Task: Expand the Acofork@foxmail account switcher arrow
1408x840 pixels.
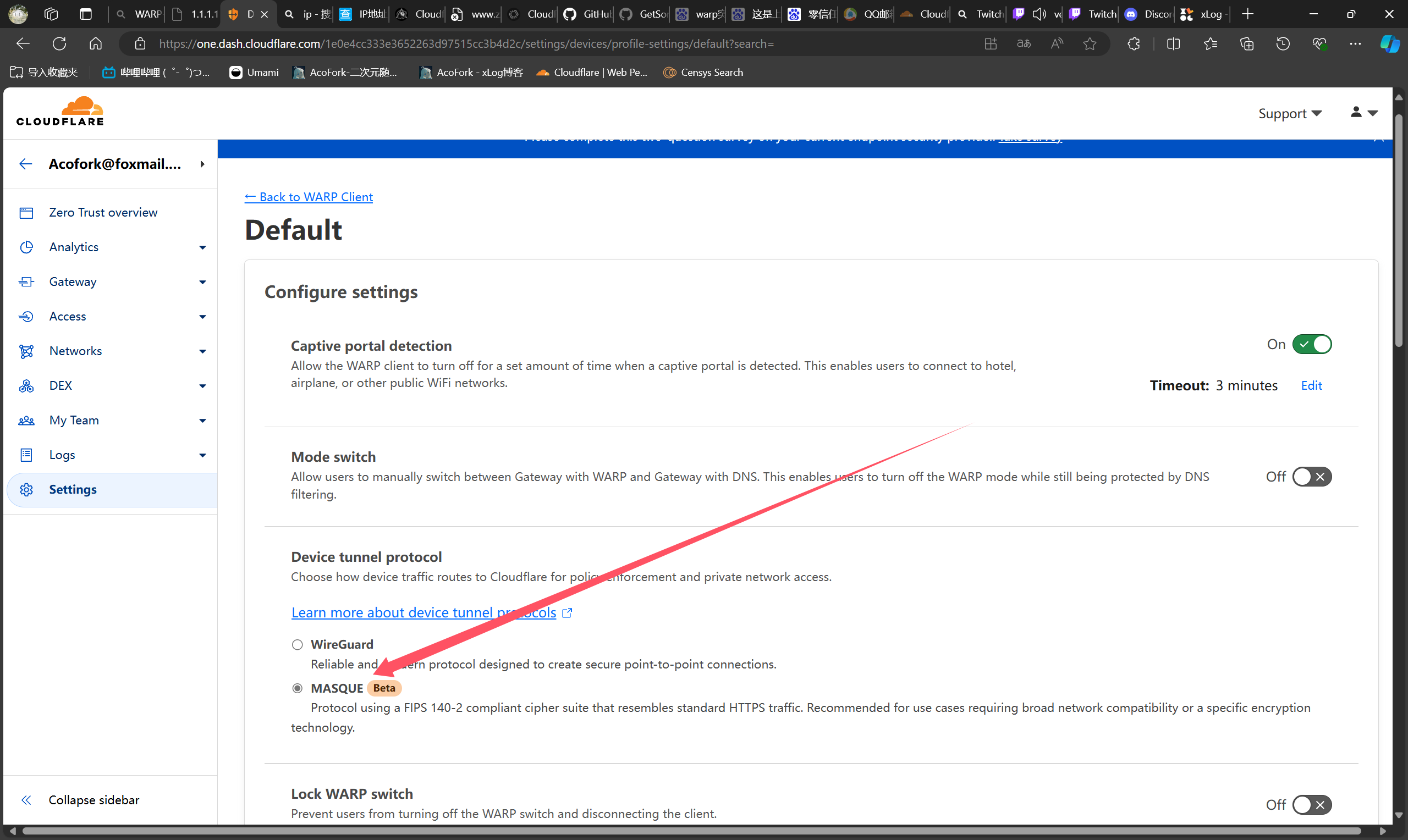Action: click(x=202, y=164)
